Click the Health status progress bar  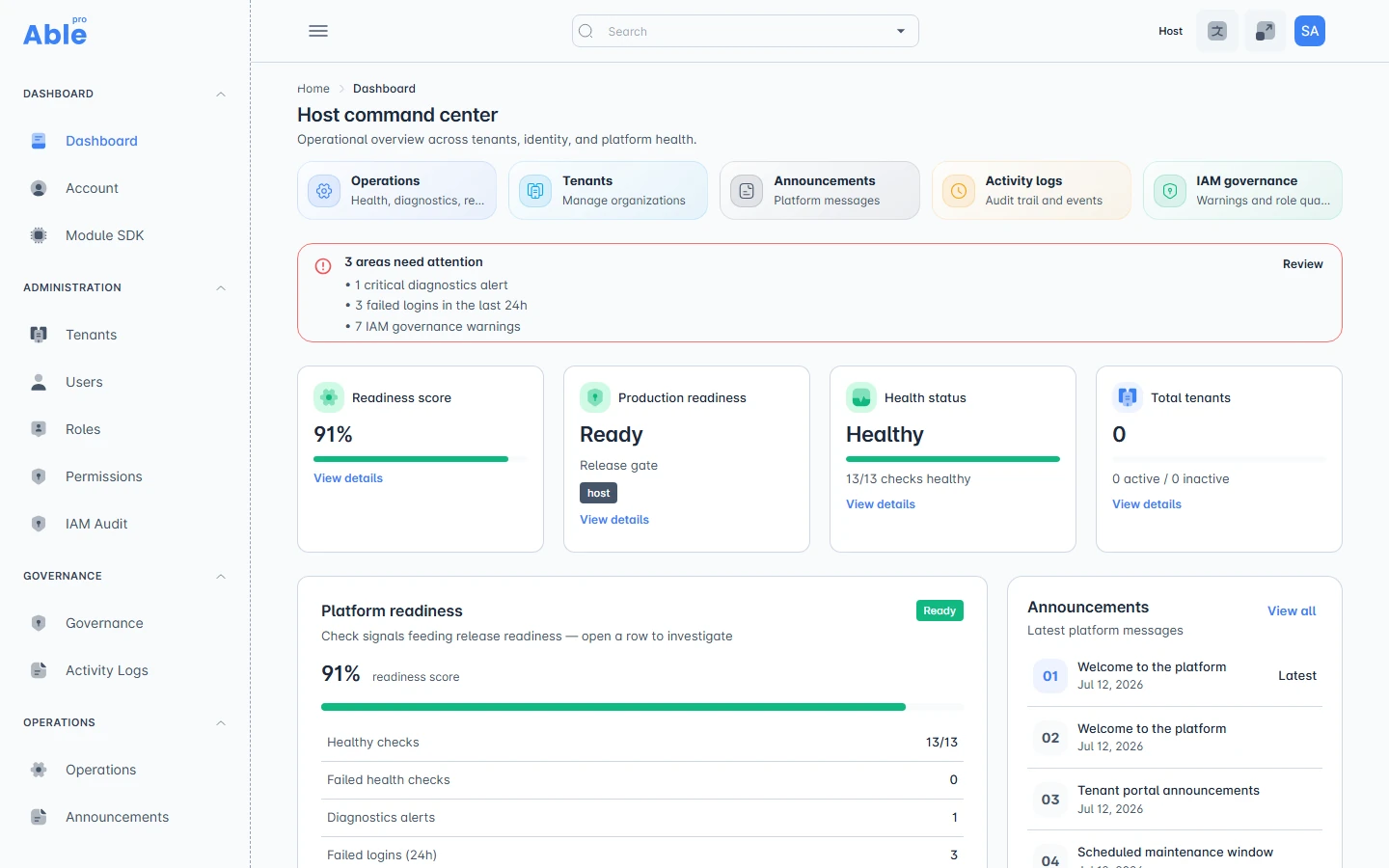(x=953, y=459)
